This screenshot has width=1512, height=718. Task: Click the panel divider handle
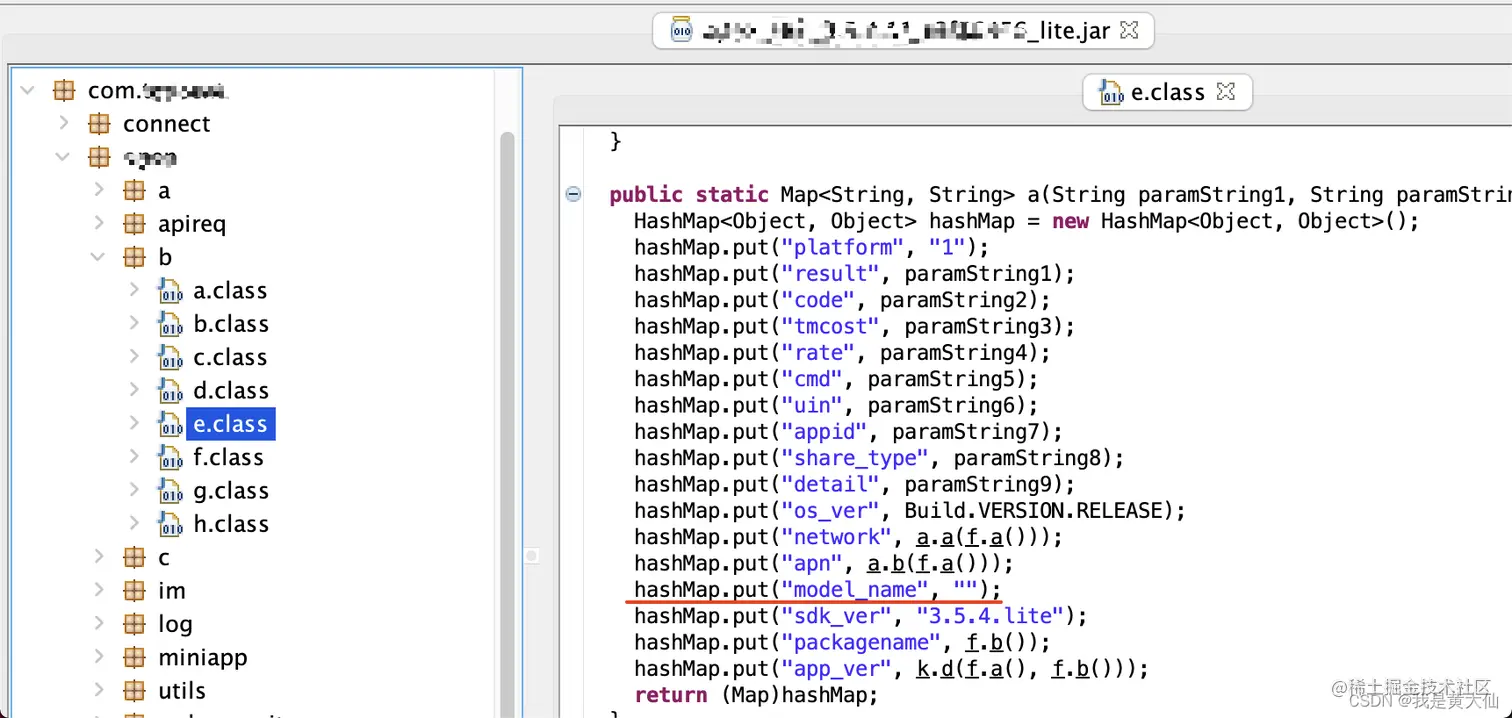(x=532, y=555)
